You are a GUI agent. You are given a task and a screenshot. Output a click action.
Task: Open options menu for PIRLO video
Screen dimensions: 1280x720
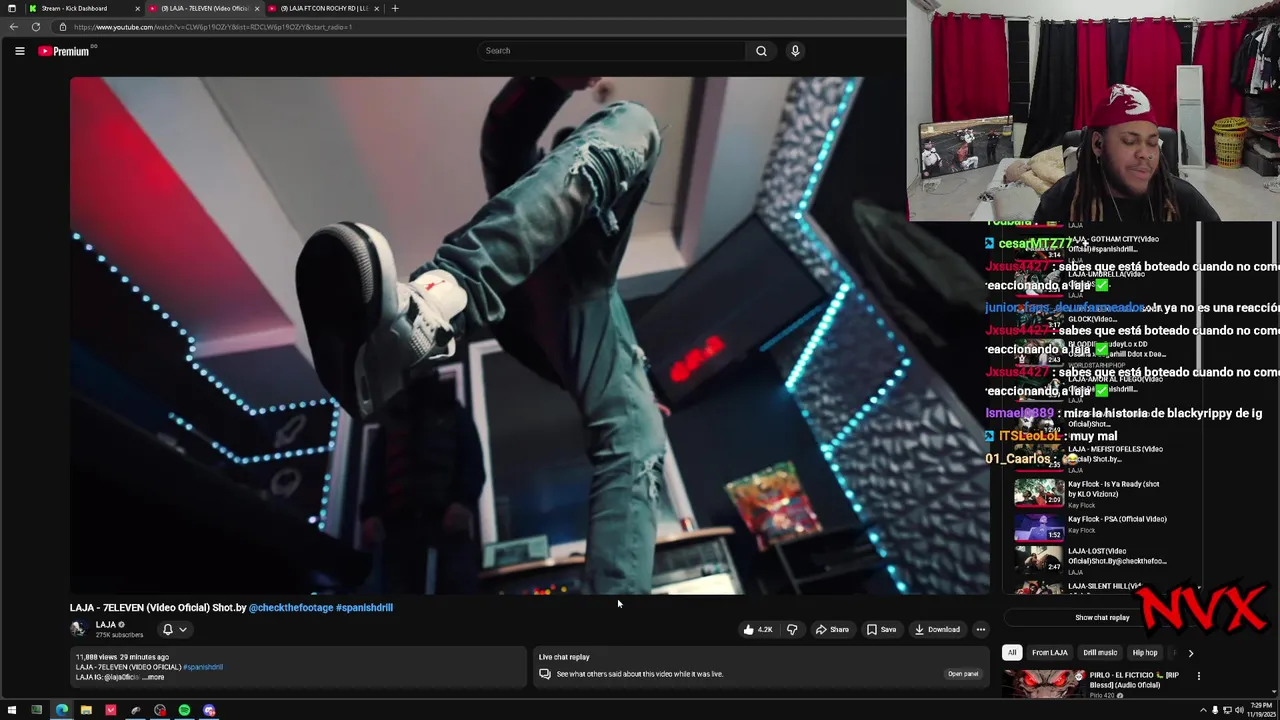[x=1199, y=677]
